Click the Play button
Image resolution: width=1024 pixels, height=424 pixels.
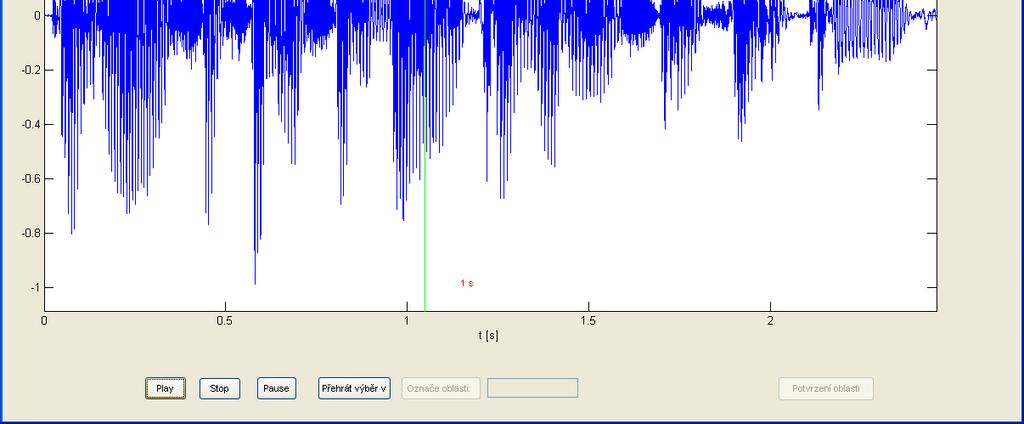[165, 388]
